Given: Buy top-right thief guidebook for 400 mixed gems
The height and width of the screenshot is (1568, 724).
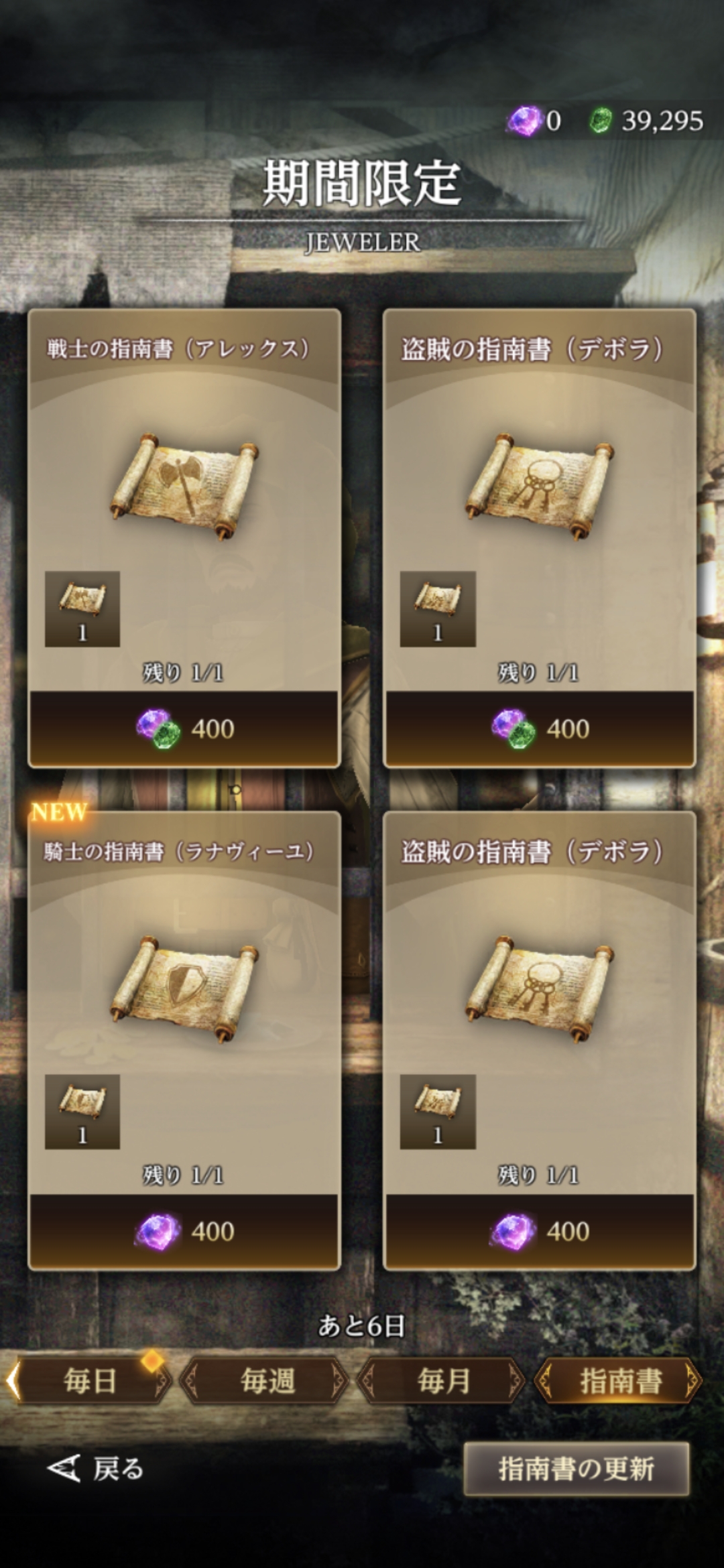Looking at the screenshot, I should point(540,728).
